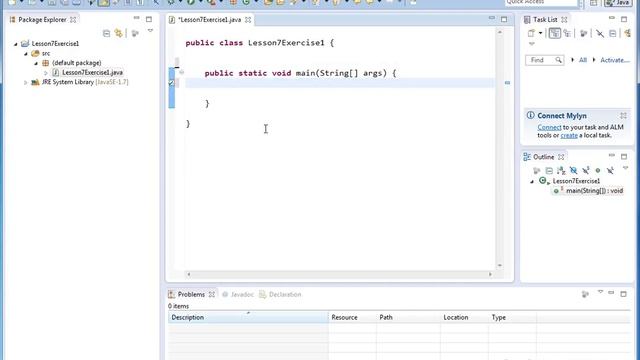The image size is (640, 360).
Task: Click Connect link in Connect Mylyn
Action: 549,127
